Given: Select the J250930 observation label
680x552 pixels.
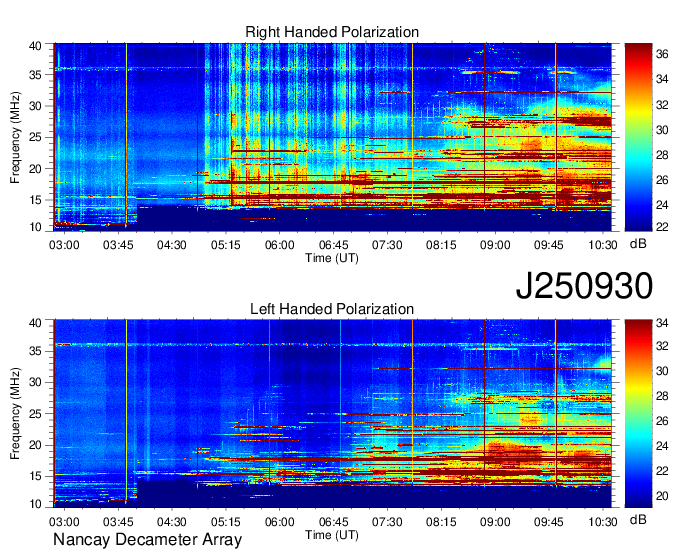Looking at the screenshot, I should (584, 286).
